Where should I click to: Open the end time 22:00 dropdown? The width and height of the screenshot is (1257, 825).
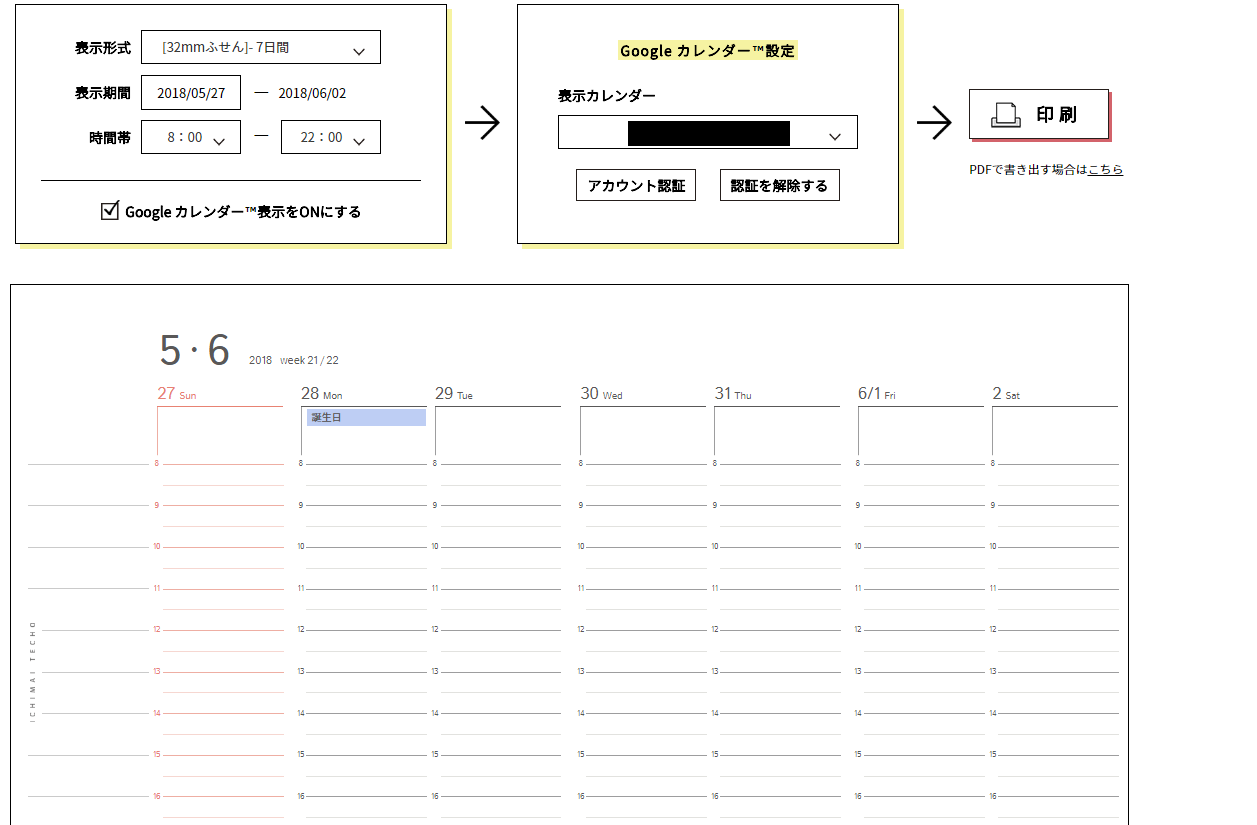point(330,137)
